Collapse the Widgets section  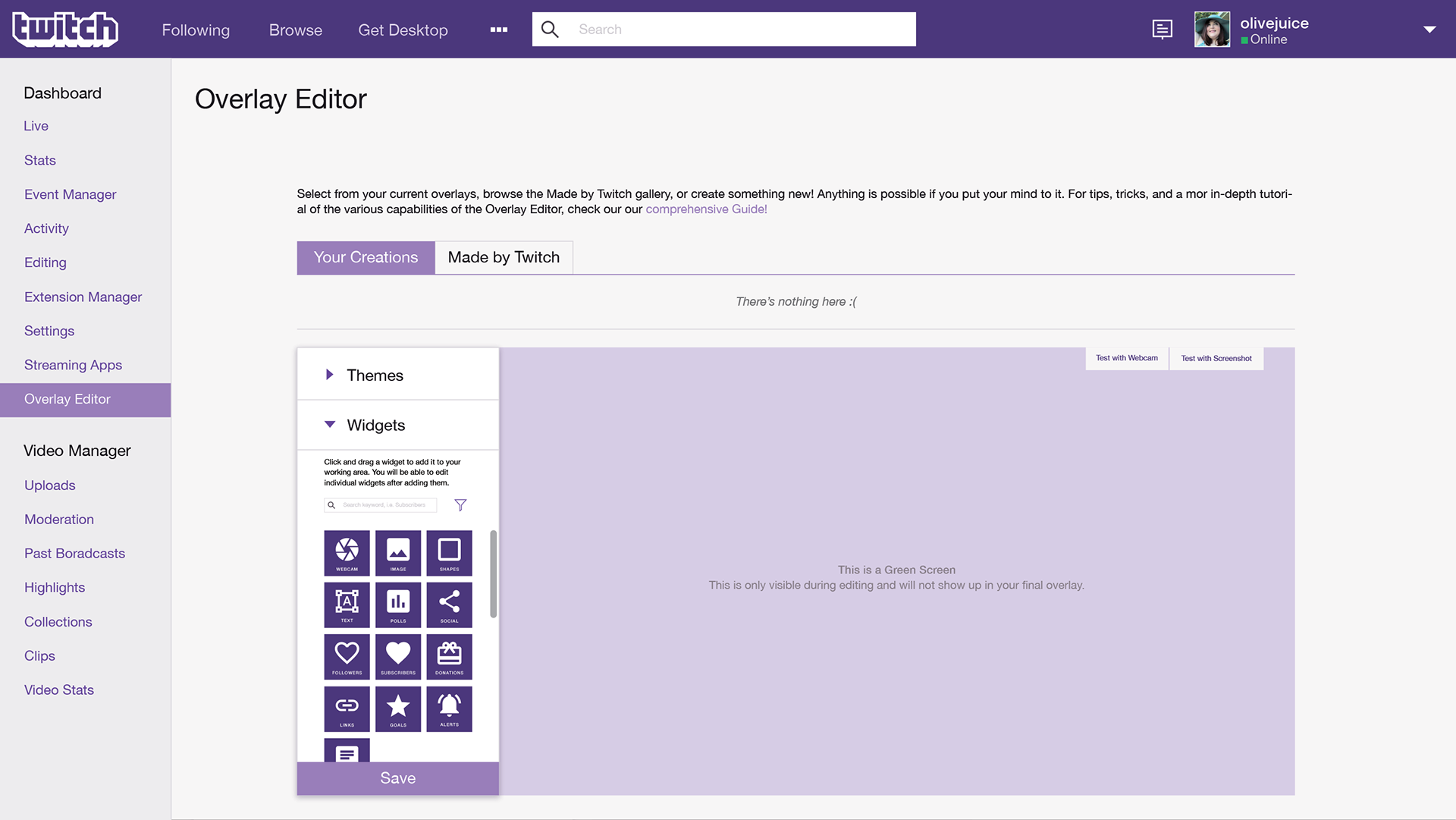click(x=397, y=425)
